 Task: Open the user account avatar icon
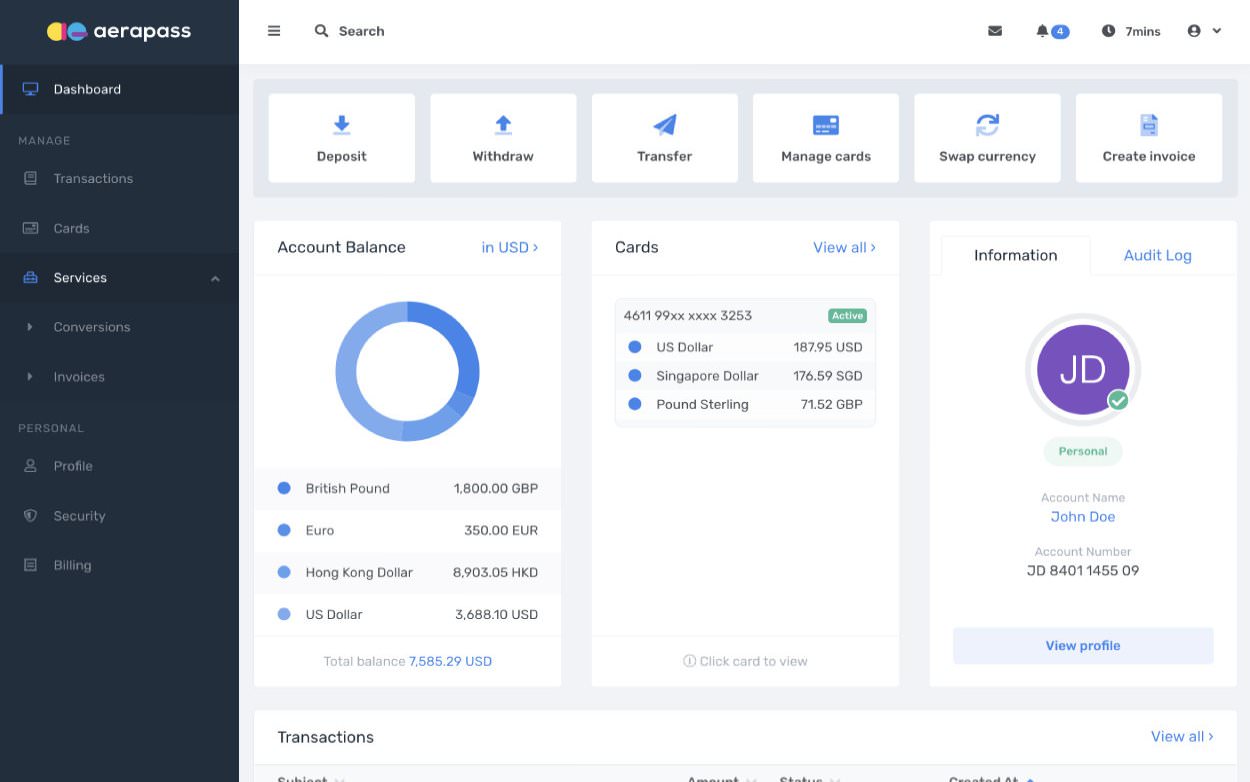1194,31
